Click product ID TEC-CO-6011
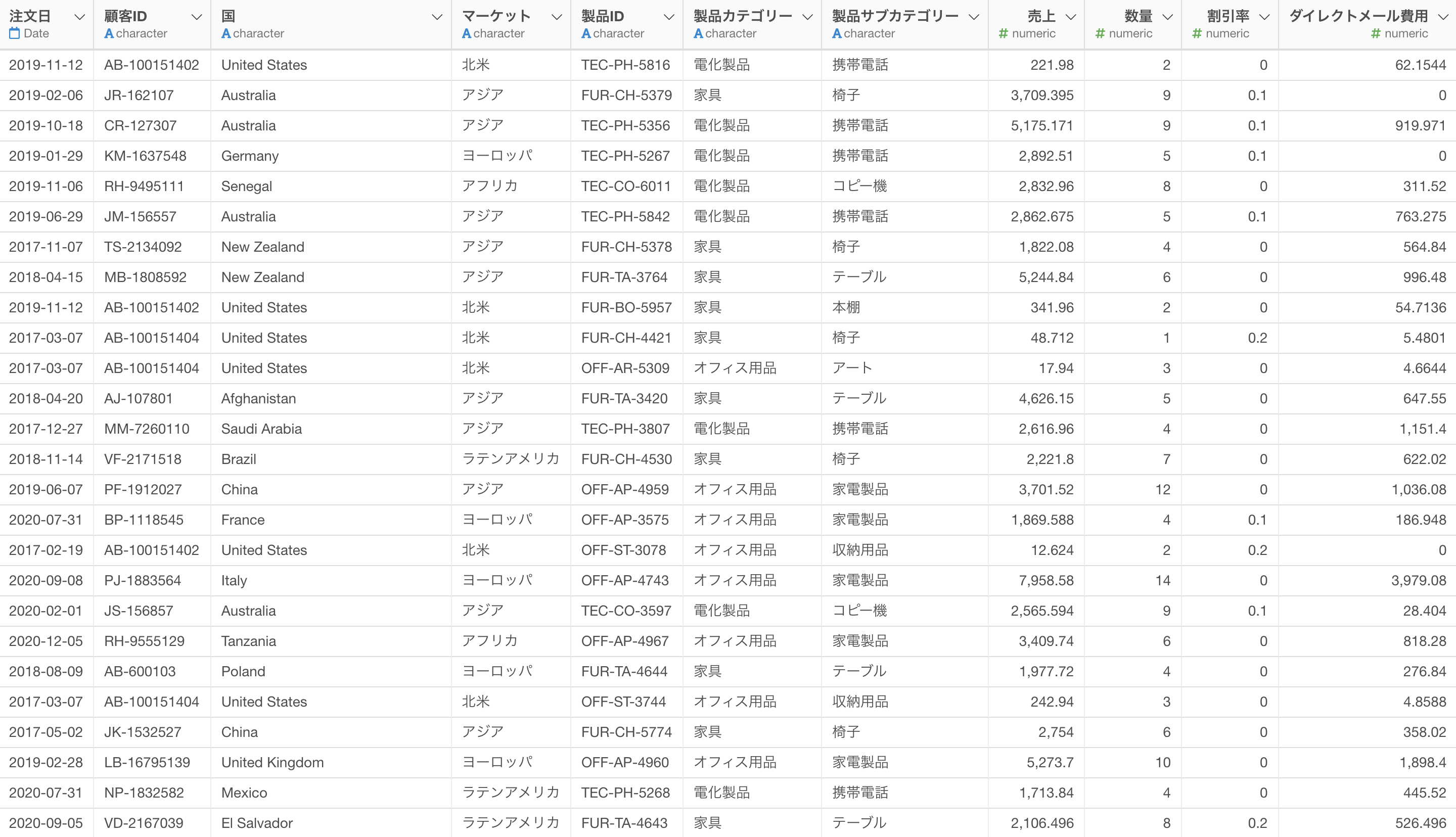Image resolution: width=1456 pixels, height=837 pixels. click(x=626, y=187)
